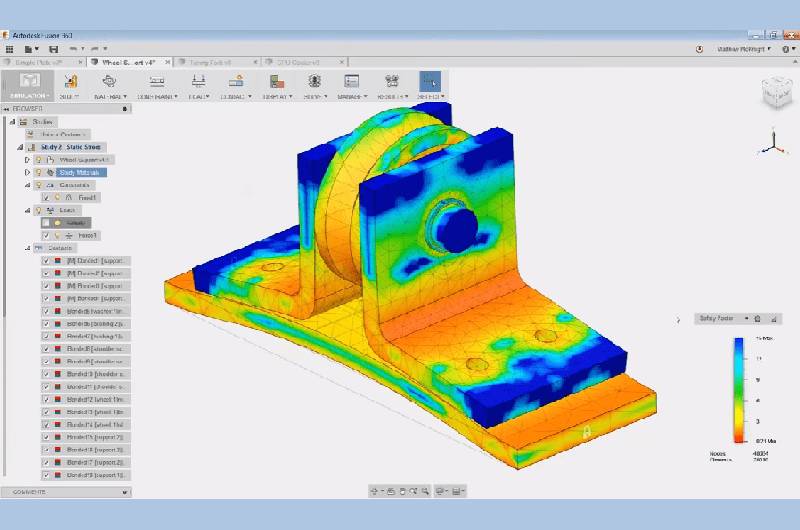Collapse the Study 2 Static Stress node
This screenshot has width=800, height=530.
20,147
